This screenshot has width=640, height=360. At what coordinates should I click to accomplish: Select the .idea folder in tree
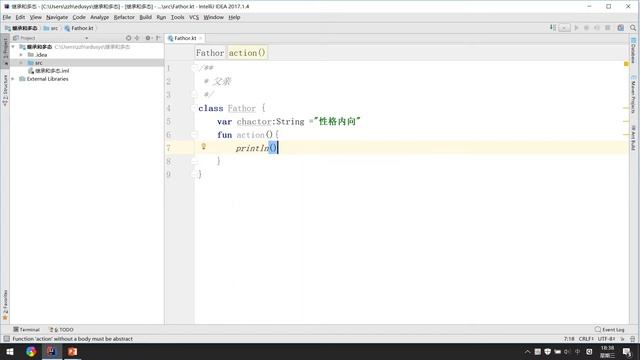pyautogui.click(x=38, y=55)
